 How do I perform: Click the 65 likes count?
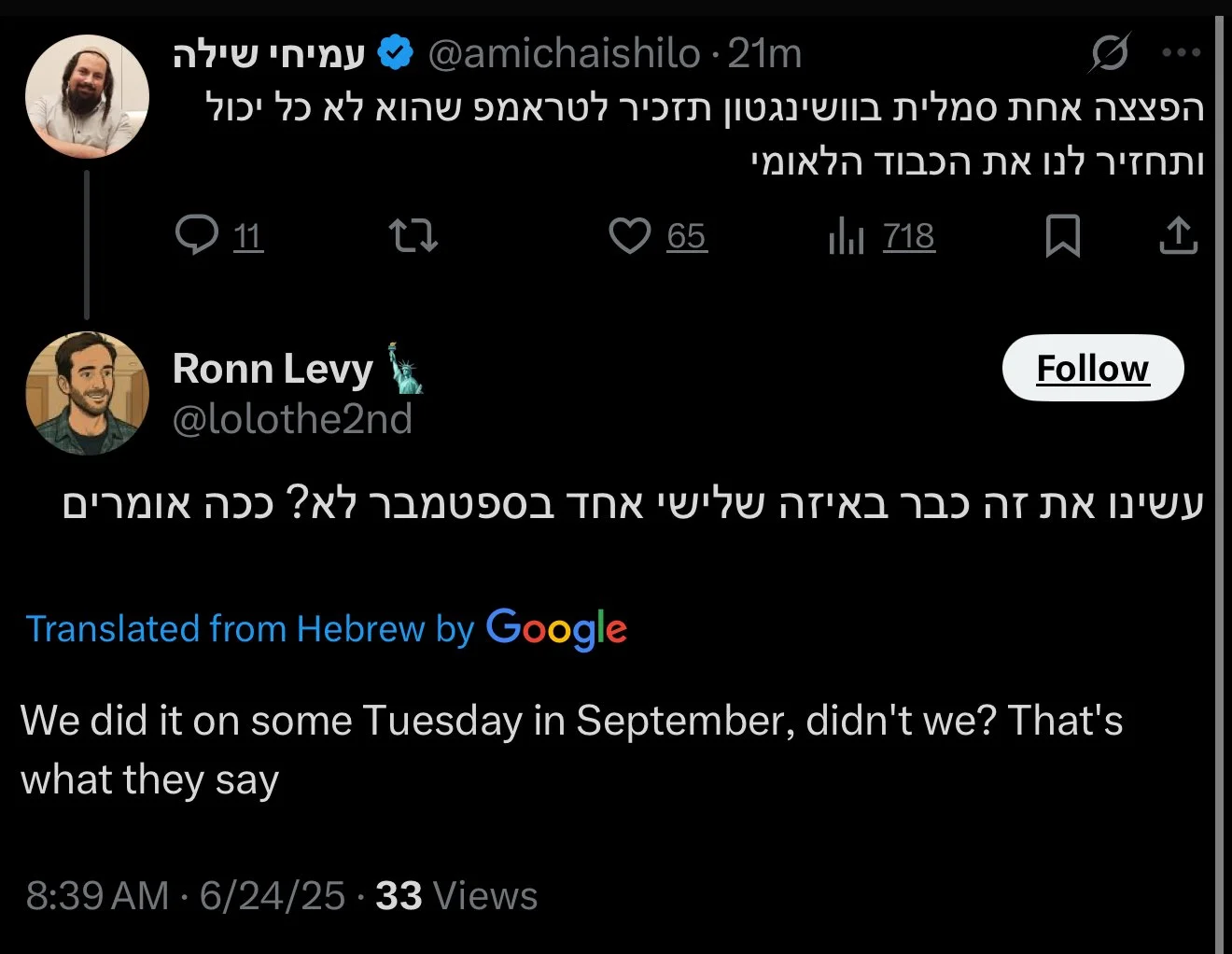[686, 236]
